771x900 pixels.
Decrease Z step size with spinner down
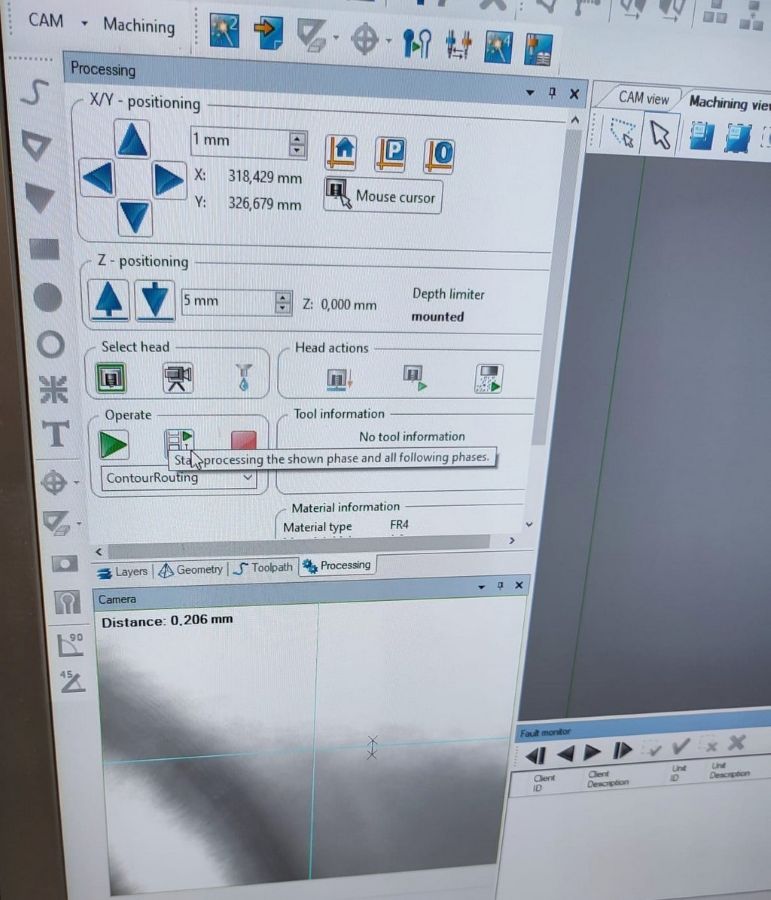282,308
